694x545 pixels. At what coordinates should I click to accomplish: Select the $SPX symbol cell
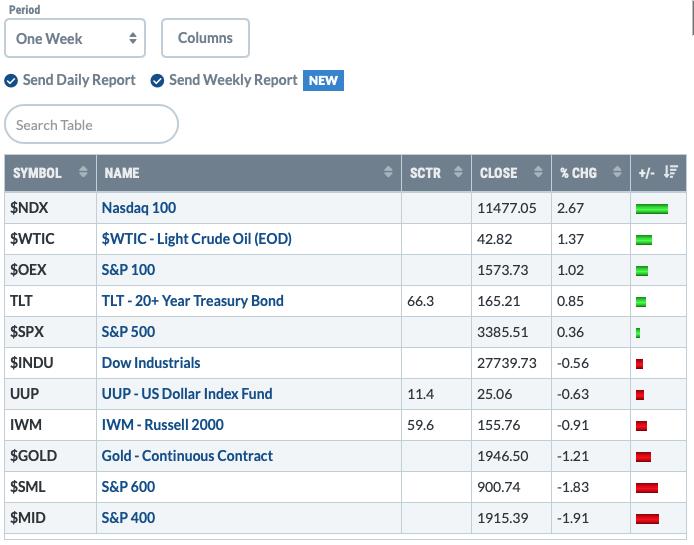click(x=50, y=332)
